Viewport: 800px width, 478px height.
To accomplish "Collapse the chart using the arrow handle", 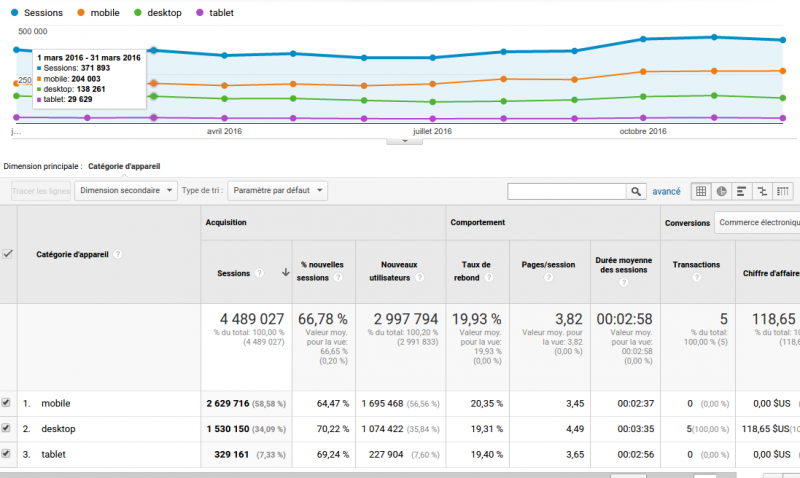I will (x=404, y=141).
